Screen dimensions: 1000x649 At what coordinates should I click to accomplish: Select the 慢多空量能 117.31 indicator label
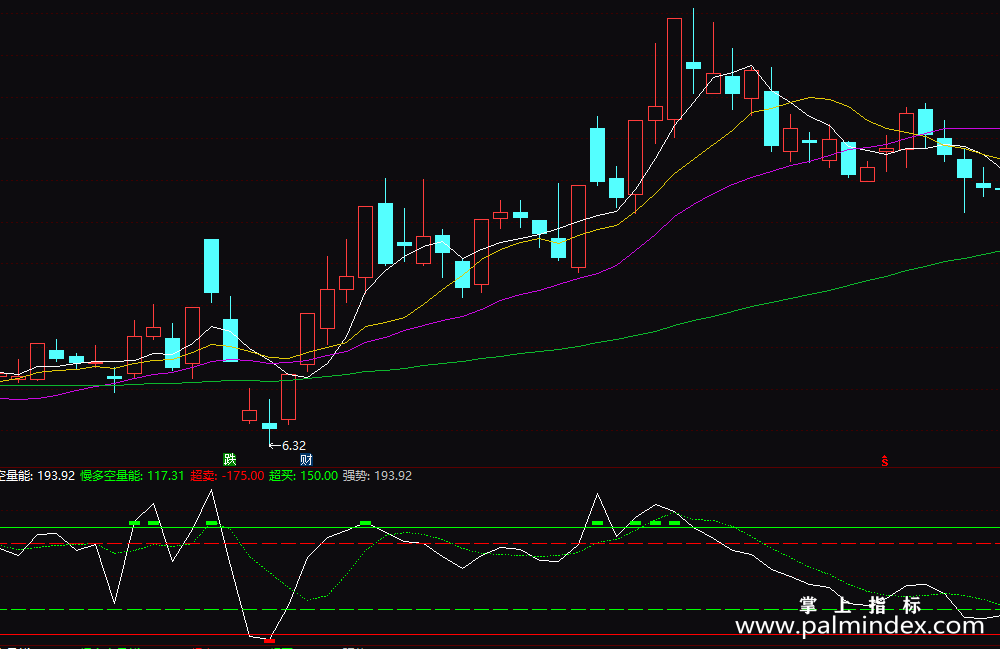(x=132, y=476)
